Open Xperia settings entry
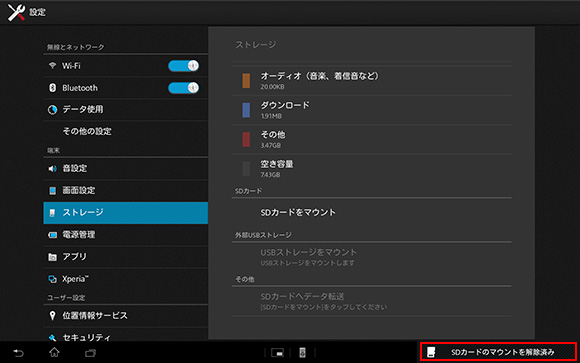This screenshot has width=580, height=363. [x=126, y=279]
